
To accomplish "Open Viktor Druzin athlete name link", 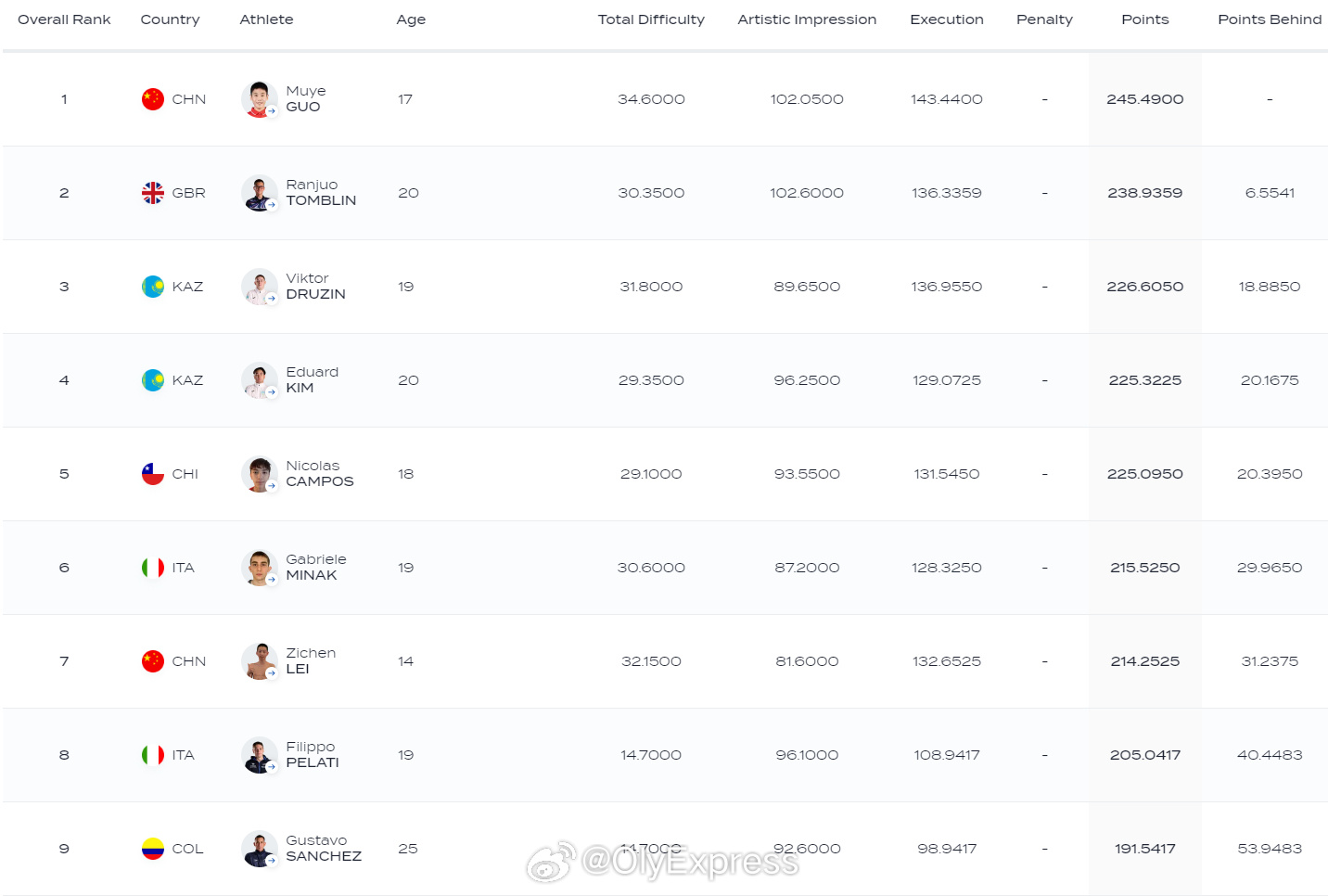I will (315, 287).
